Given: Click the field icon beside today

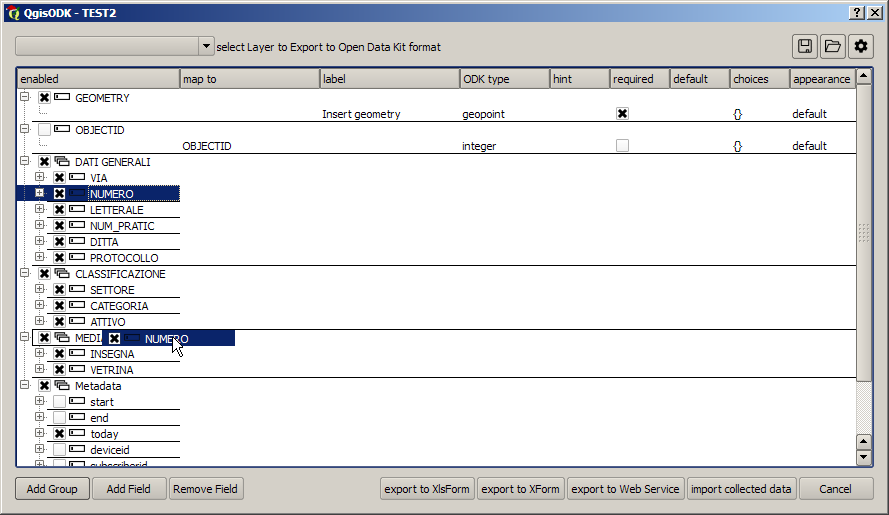Looking at the screenshot, I should [77, 433].
